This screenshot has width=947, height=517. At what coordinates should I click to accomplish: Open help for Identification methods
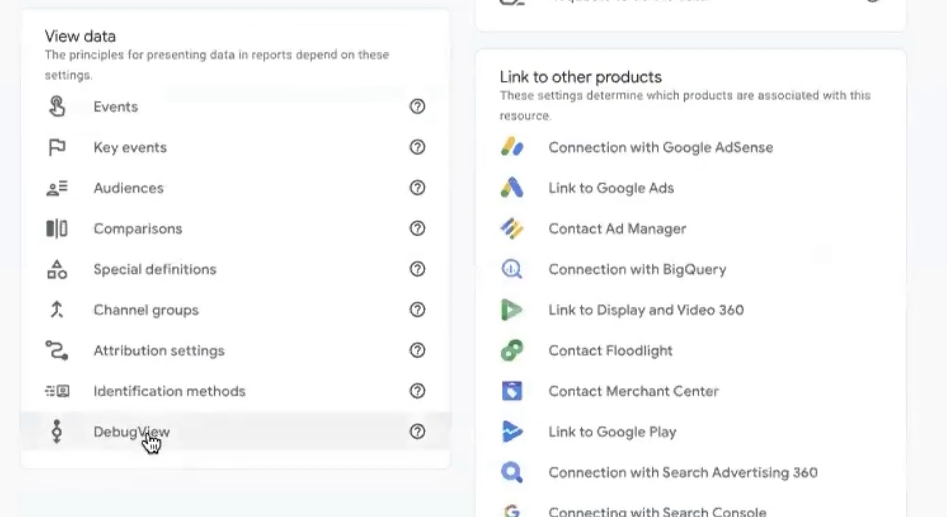(417, 391)
